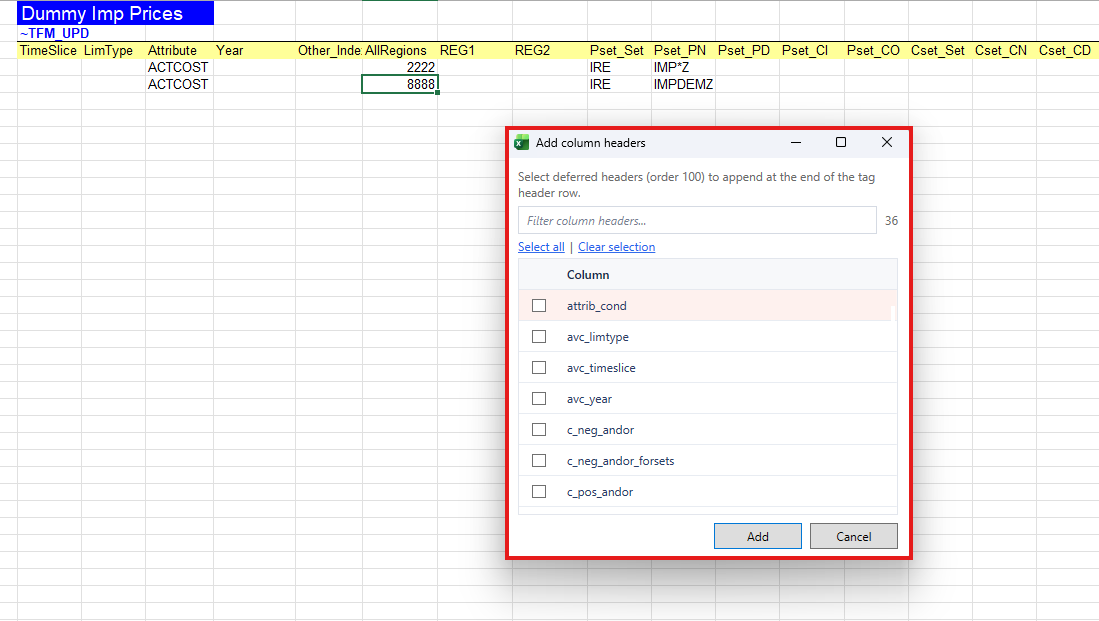This screenshot has width=1099, height=621.
Task: Select the Dummy Imp Prices title cell
Action: pyautogui.click(x=116, y=13)
